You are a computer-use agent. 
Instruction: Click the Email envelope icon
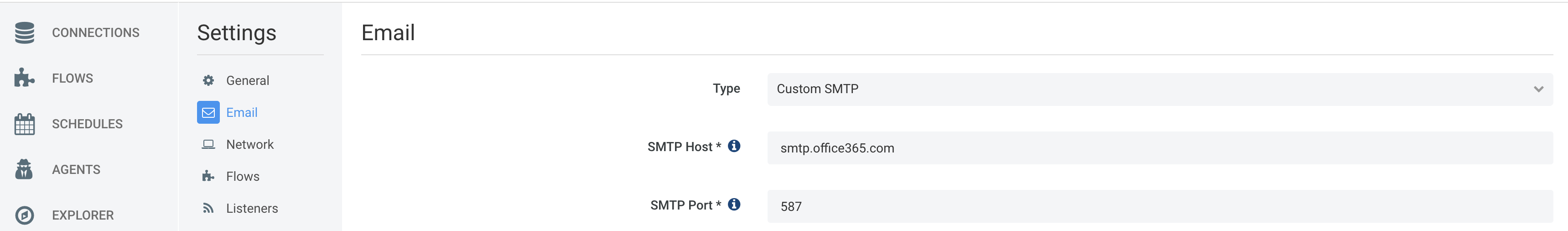(208, 112)
